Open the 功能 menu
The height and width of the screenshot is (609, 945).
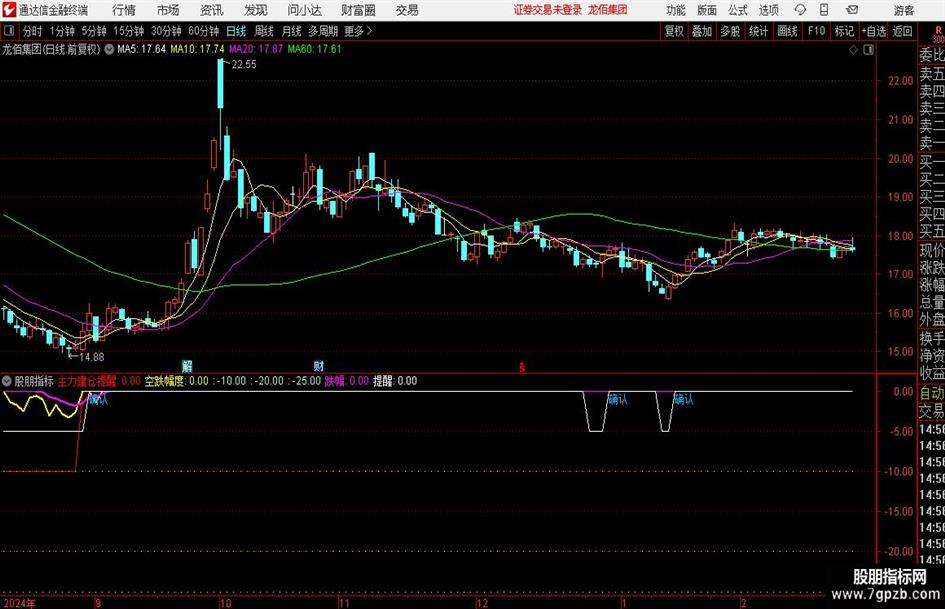click(x=676, y=10)
